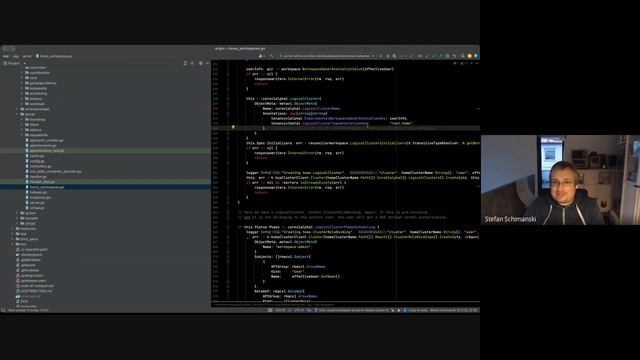Open apiextensions.go in project tree
Viewport: 640px width, 360px height.
coord(41,145)
